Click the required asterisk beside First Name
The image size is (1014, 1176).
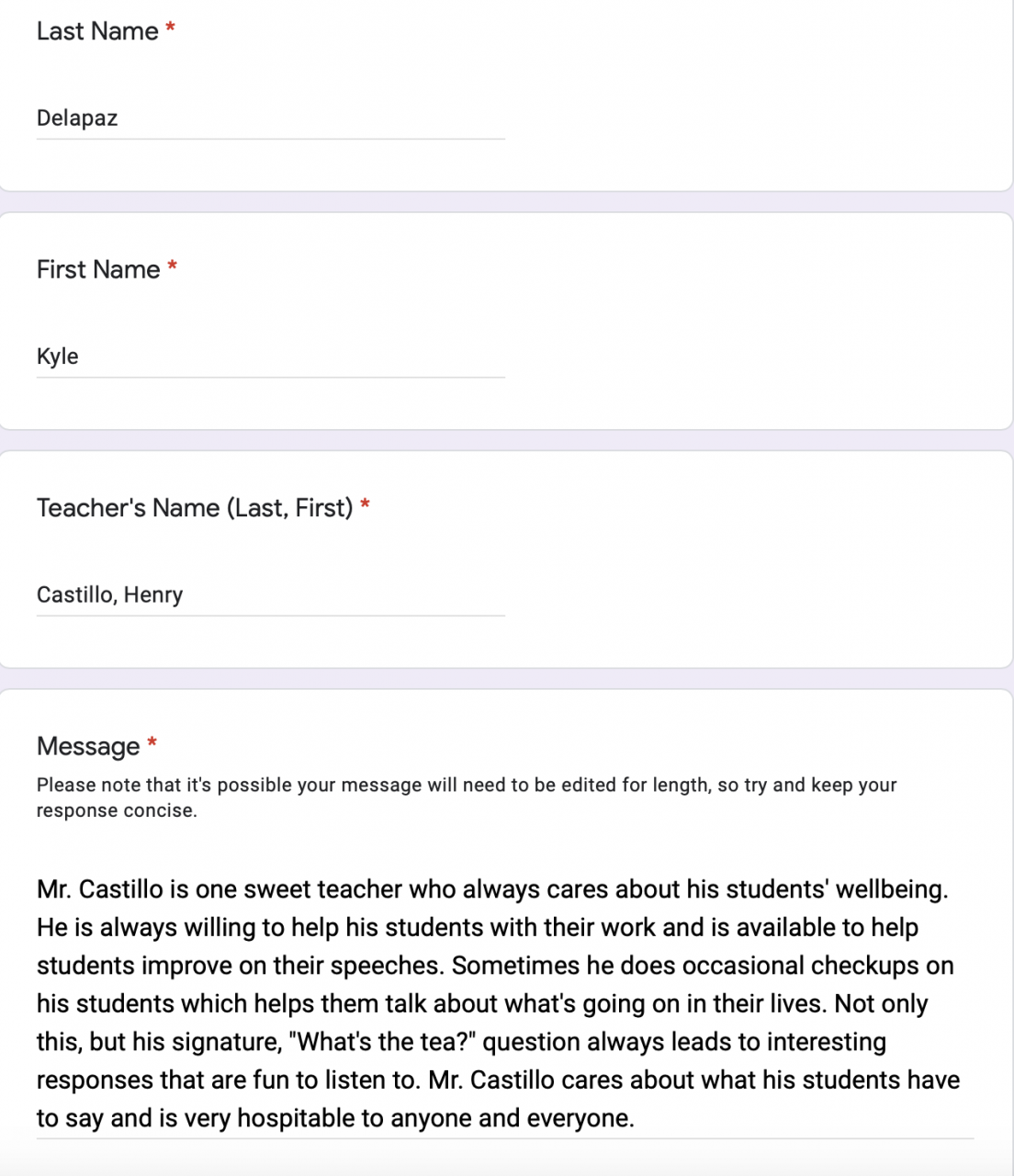click(173, 268)
